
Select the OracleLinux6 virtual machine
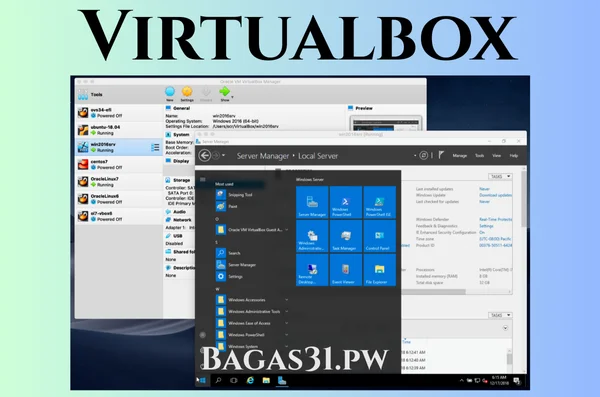point(119,199)
